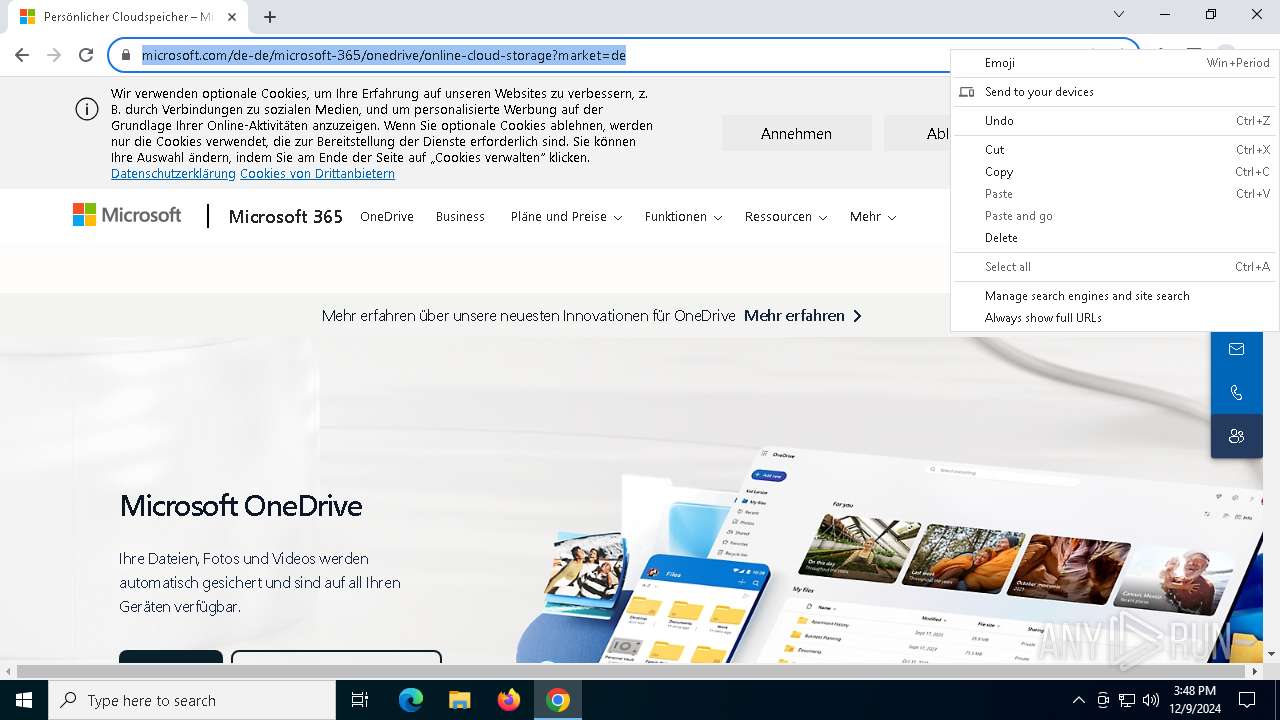Open the Datenschutzerklärung link
Image resolution: width=1280 pixels, height=720 pixels.
(173, 173)
